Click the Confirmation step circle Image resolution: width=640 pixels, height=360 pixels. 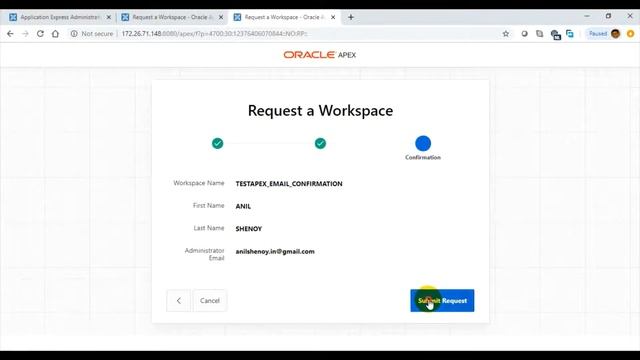pyautogui.click(x=423, y=143)
